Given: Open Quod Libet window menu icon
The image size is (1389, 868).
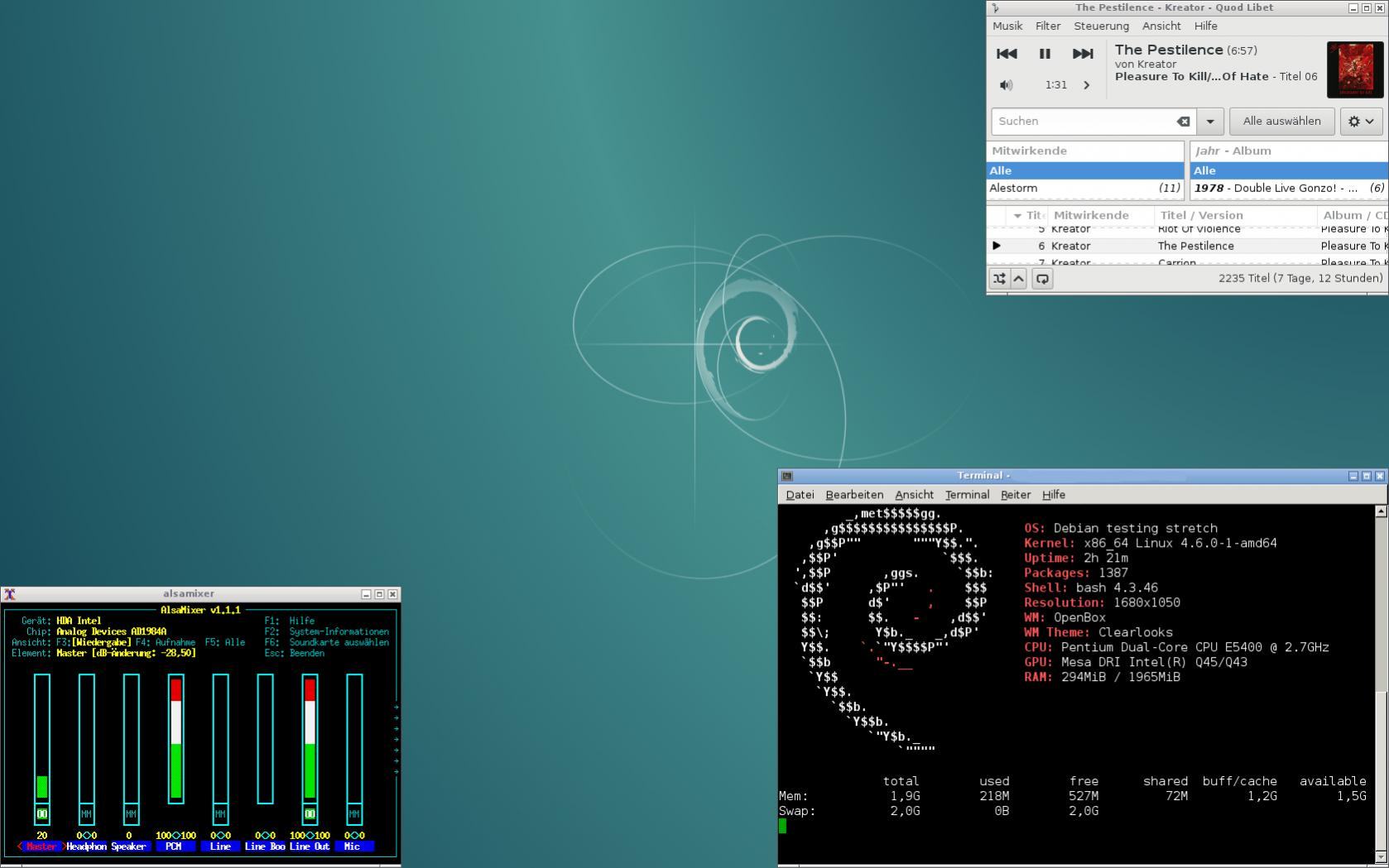Looking at the screenshot, I should [996, 7].
